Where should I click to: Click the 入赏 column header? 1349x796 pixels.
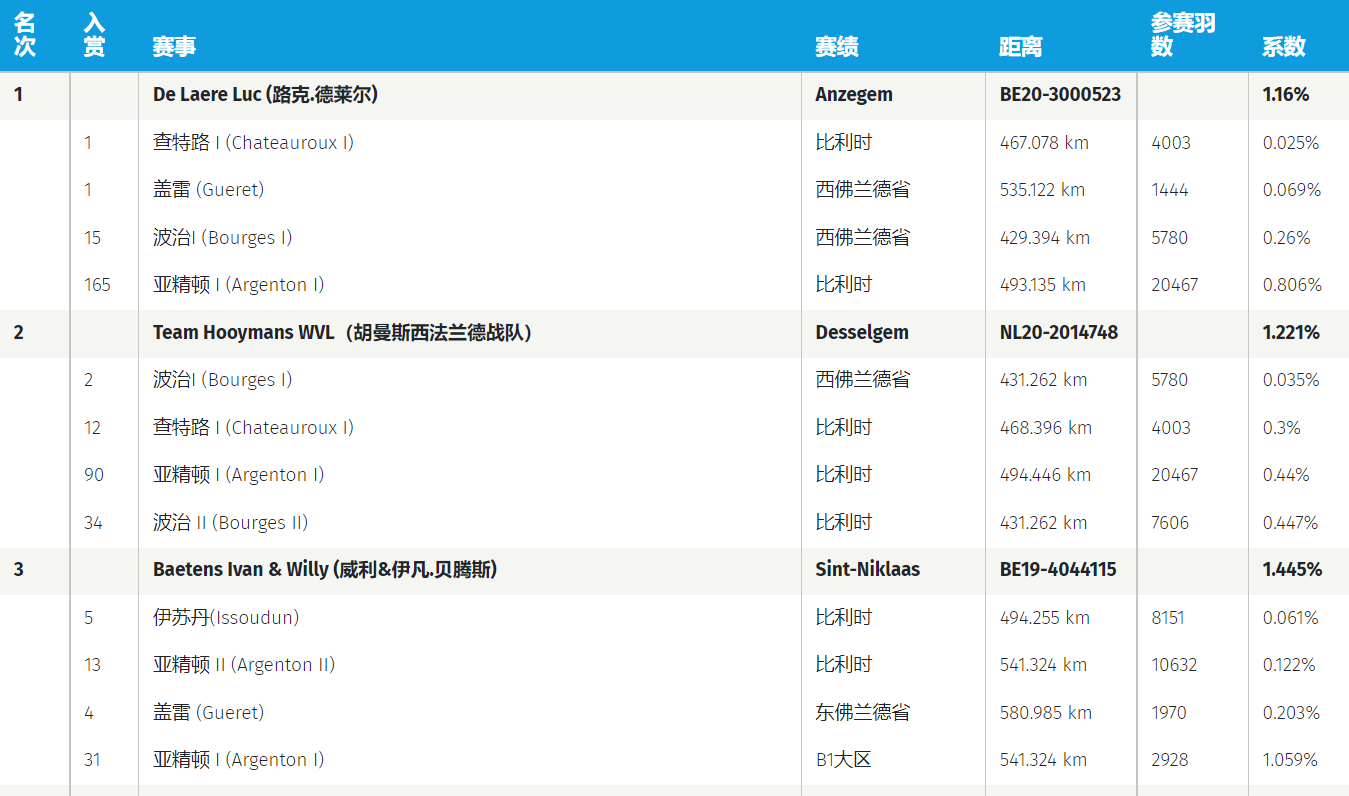[95, 35]
